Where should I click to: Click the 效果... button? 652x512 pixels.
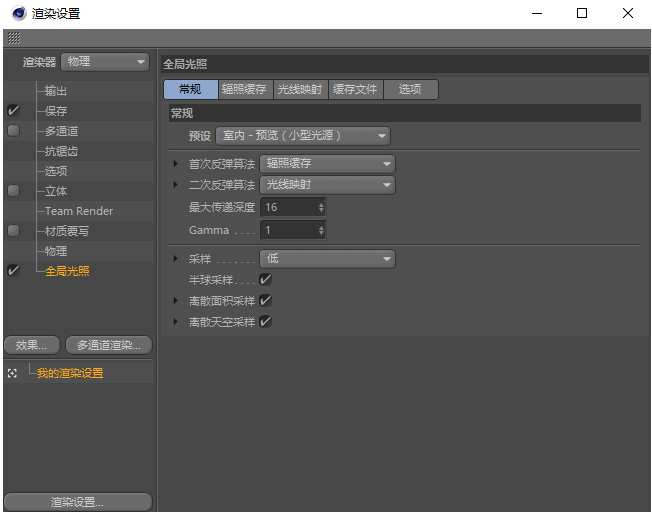point(32,345)
